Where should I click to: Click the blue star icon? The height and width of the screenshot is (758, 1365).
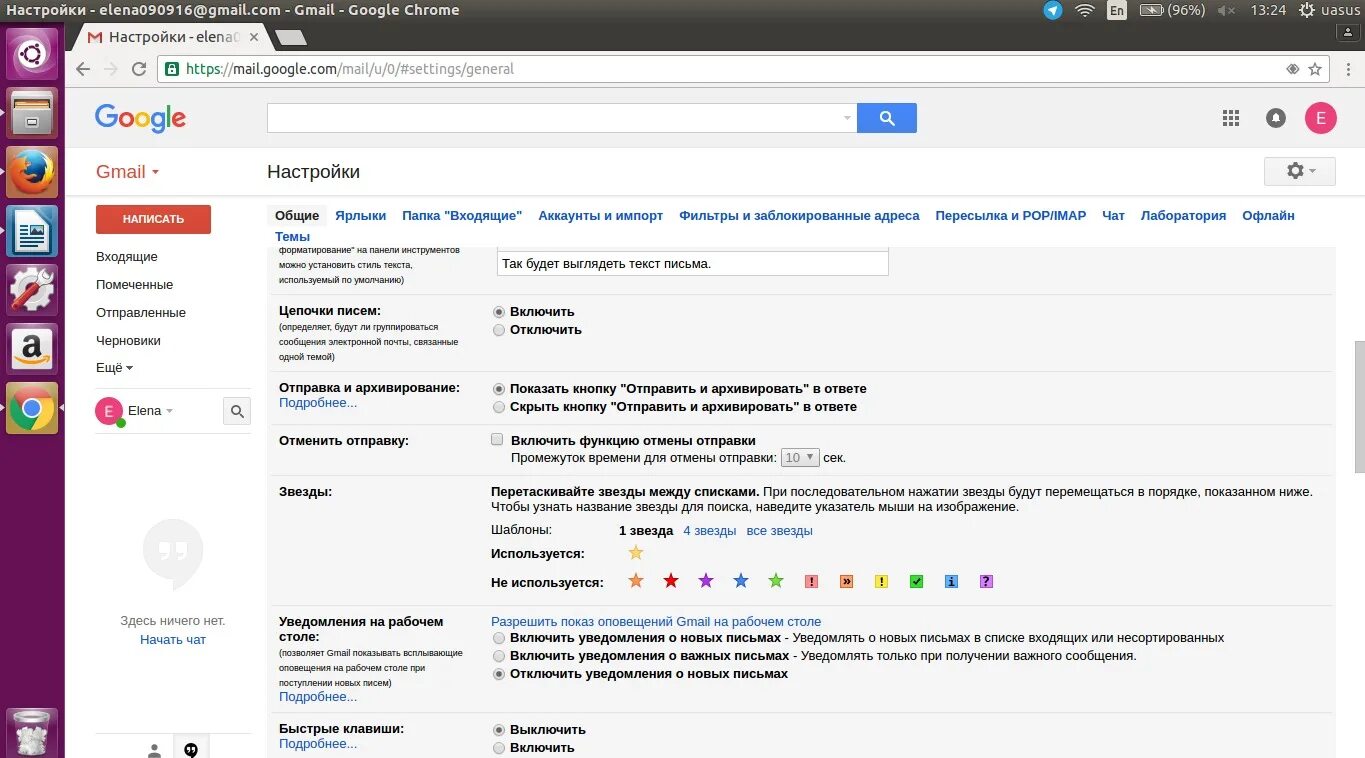coord(741,581)
